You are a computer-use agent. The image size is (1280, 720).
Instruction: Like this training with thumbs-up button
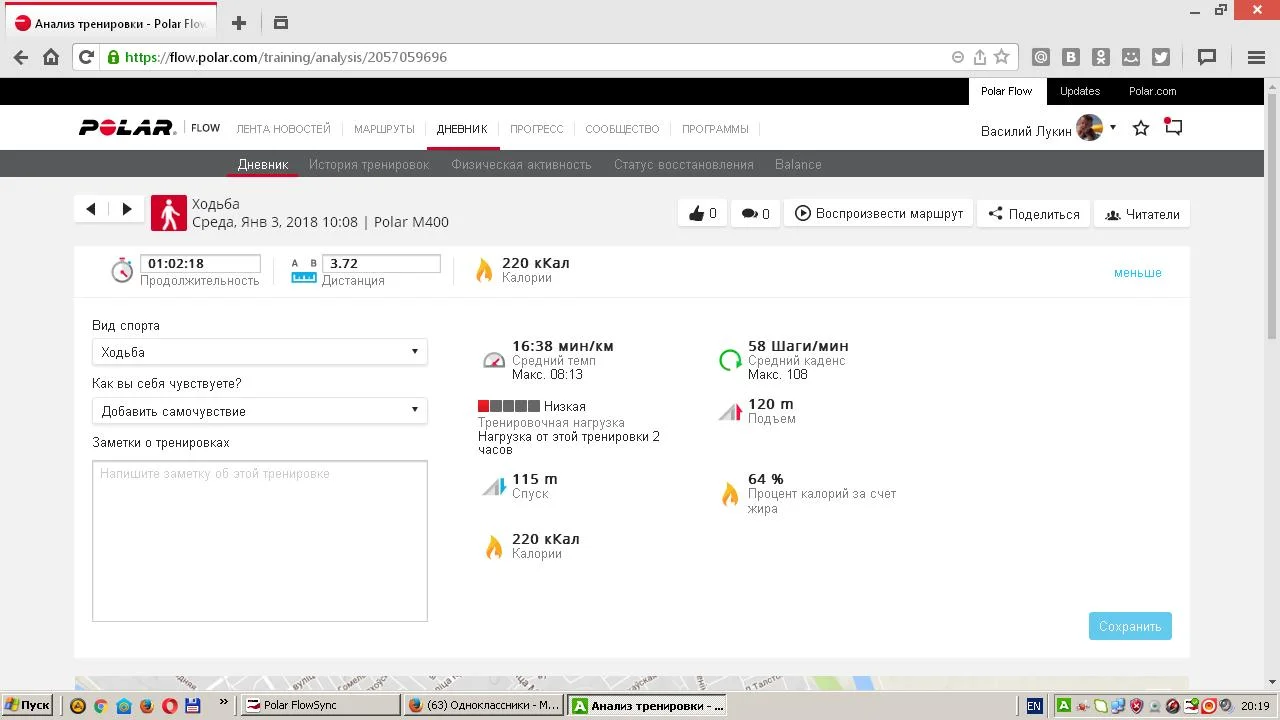tap(703, 213)
